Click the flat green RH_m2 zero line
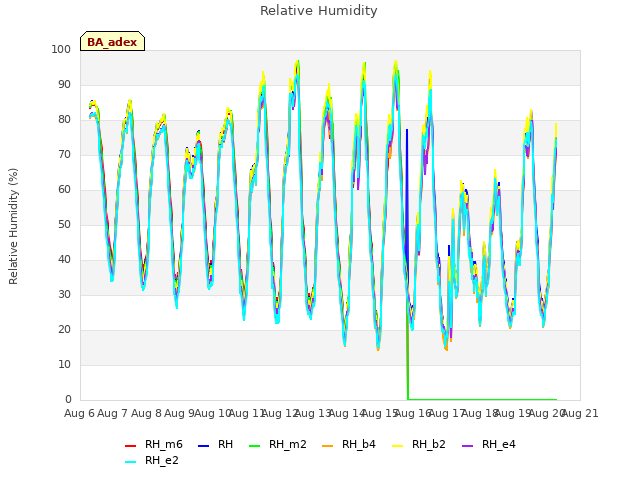The width and height of the screenshot is (640, 480). click(482, 399)
